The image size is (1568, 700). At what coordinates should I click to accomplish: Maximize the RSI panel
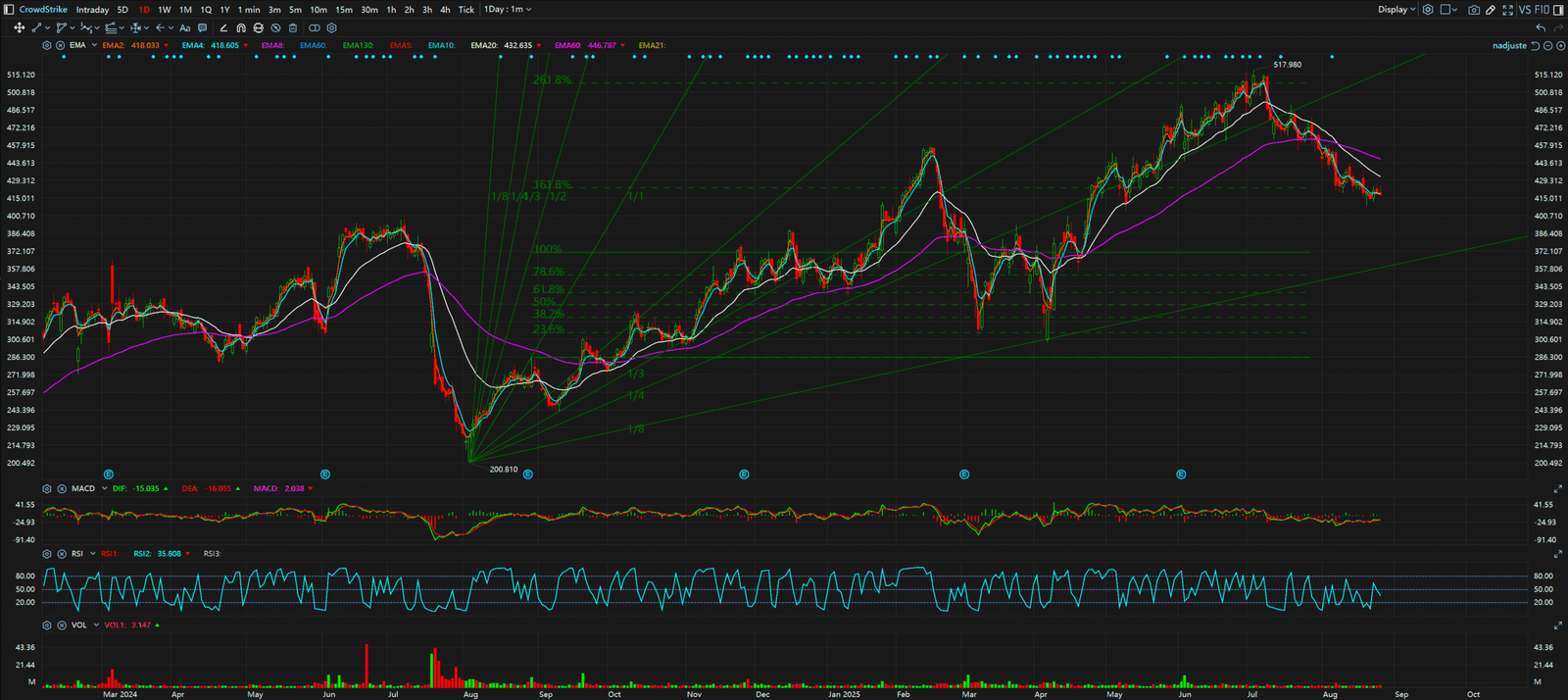1558,554
